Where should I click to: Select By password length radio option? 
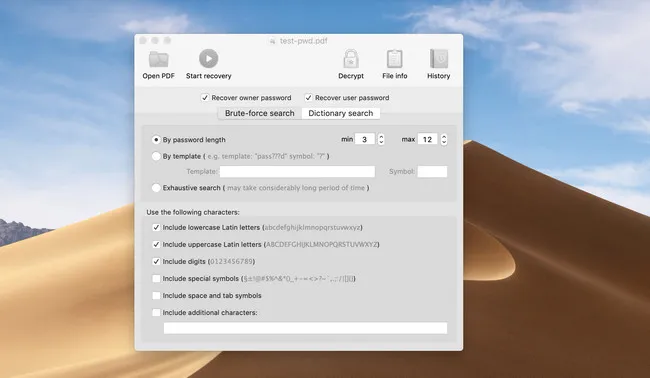tap(156, 140)
